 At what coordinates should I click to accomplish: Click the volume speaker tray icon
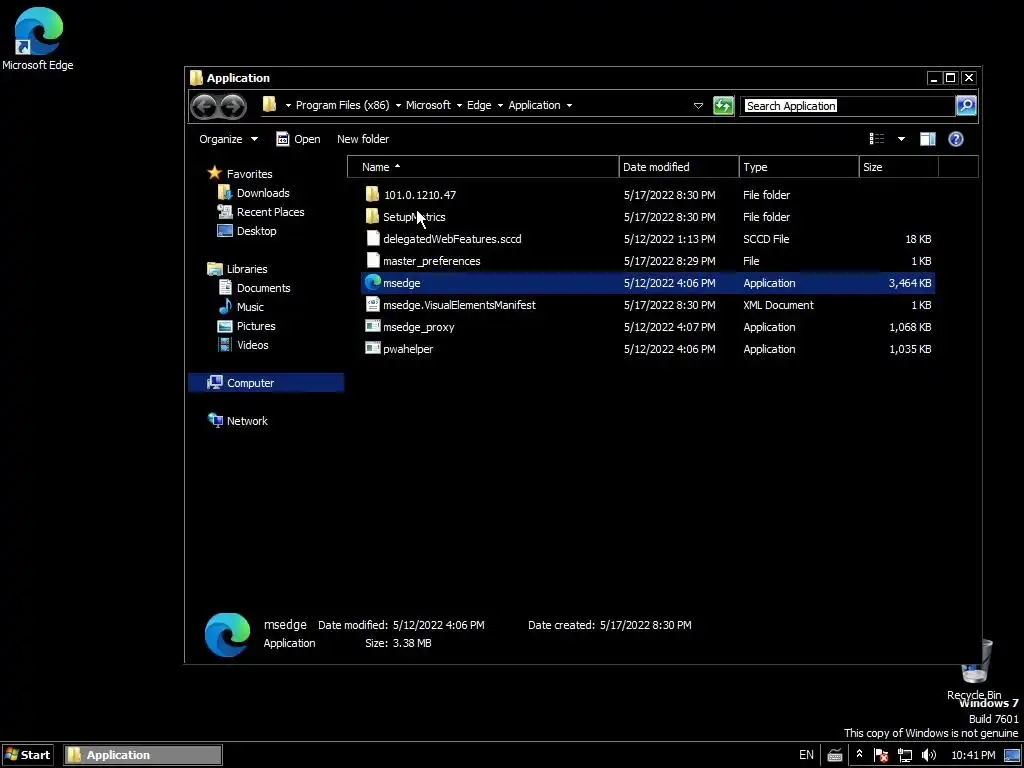tap(928, 755)
